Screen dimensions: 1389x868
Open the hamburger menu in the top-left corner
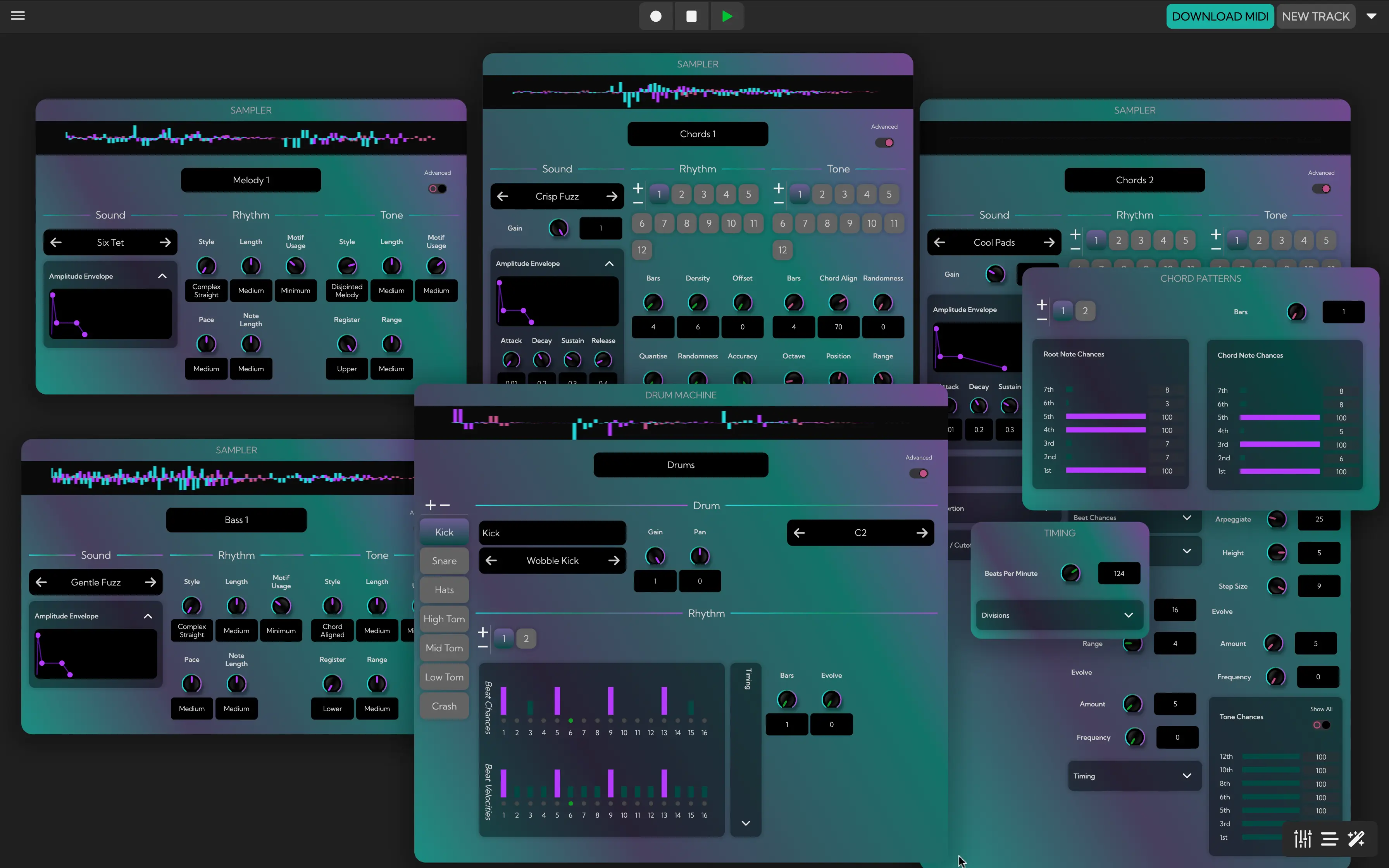pyautogui.click(x=17, y=15)
